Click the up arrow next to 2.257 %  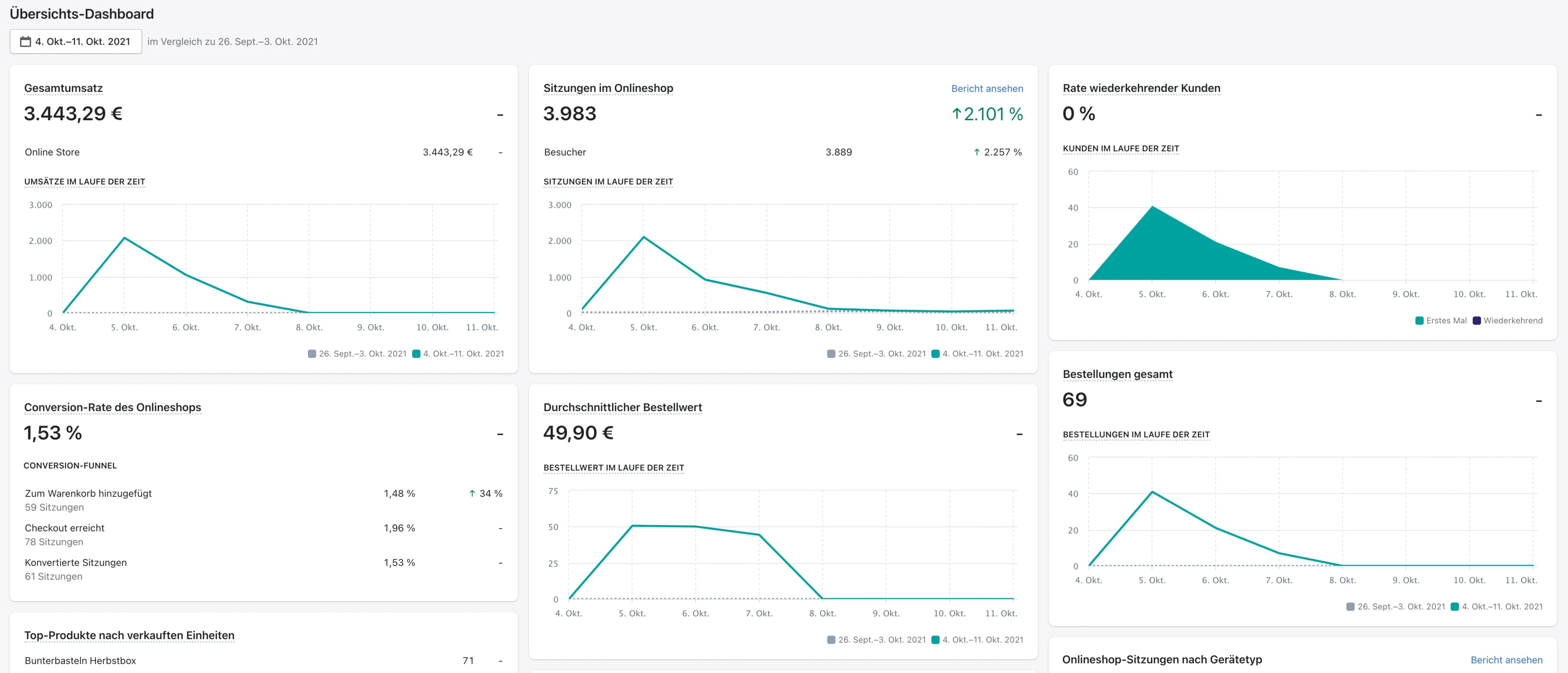pos(976,152)
